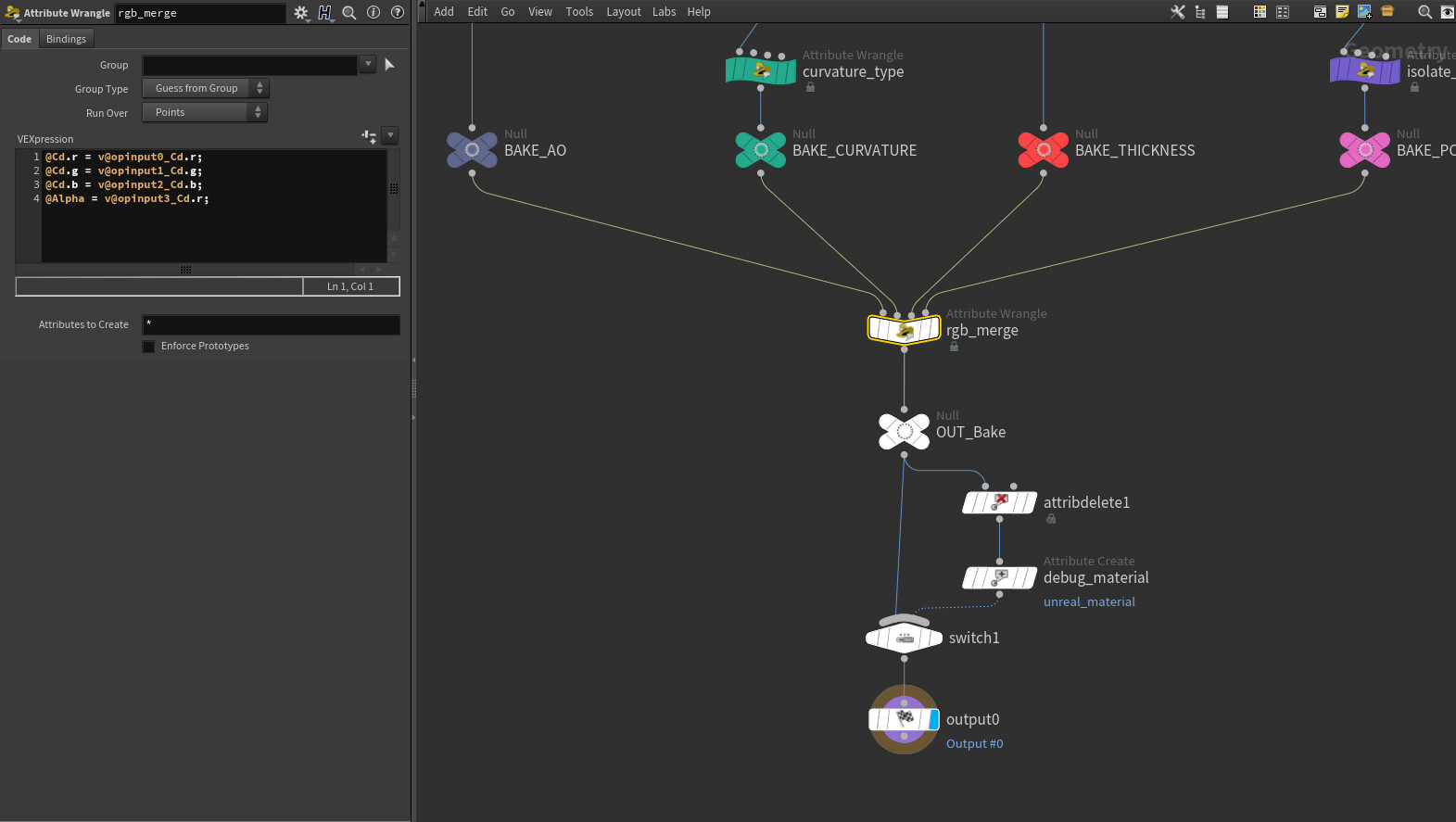Open the View menu

click(x=540, y=12)
